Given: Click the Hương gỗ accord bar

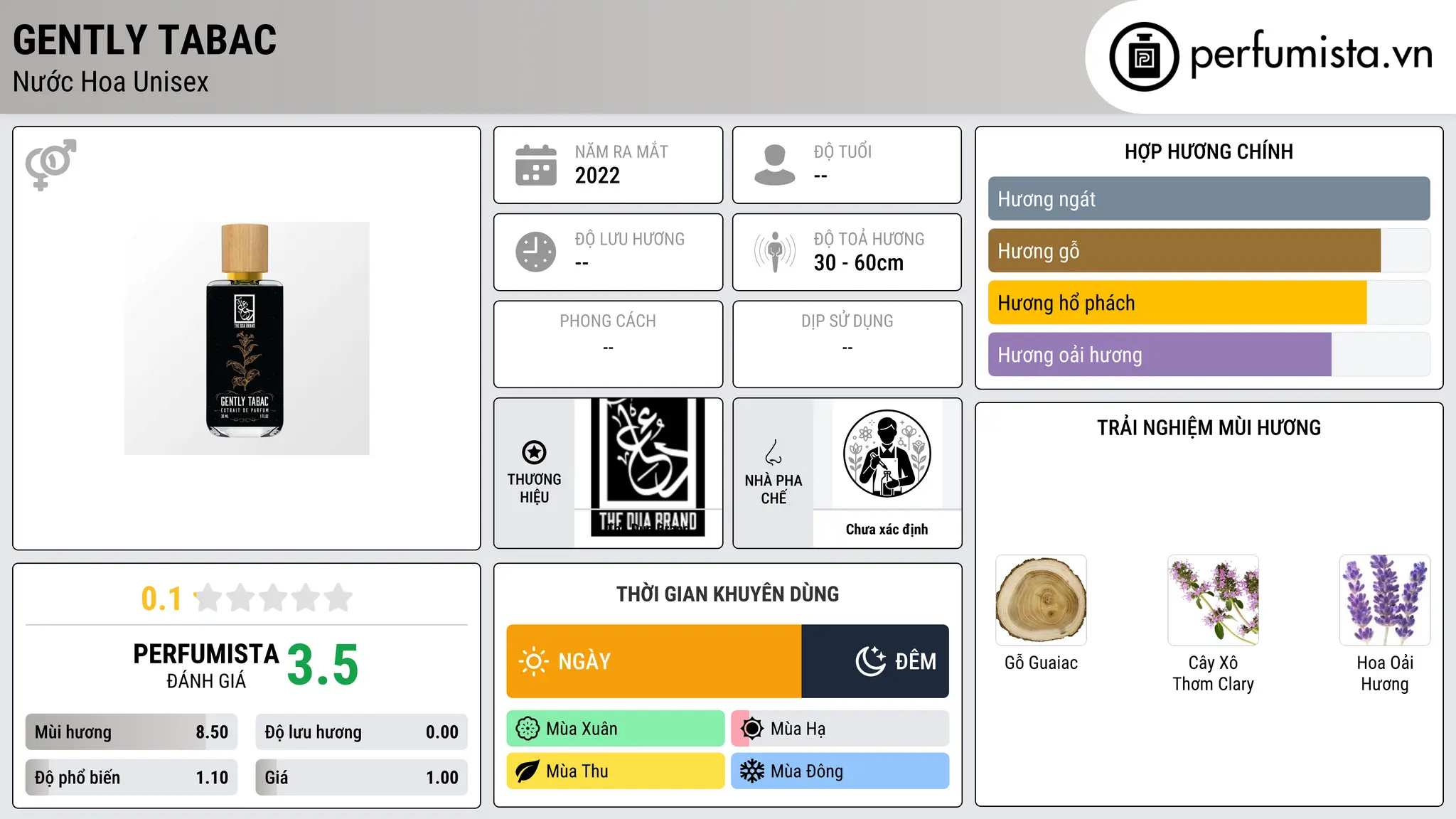Looking at the screenshot, I should coord(1209,251).
